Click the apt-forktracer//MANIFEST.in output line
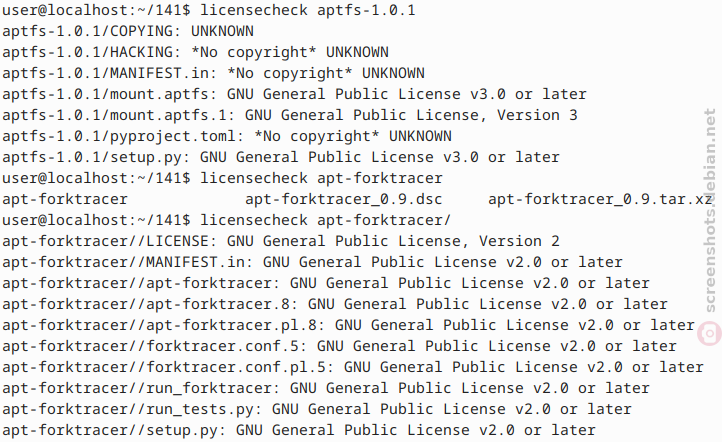722x442 pixels. (312, 262)
